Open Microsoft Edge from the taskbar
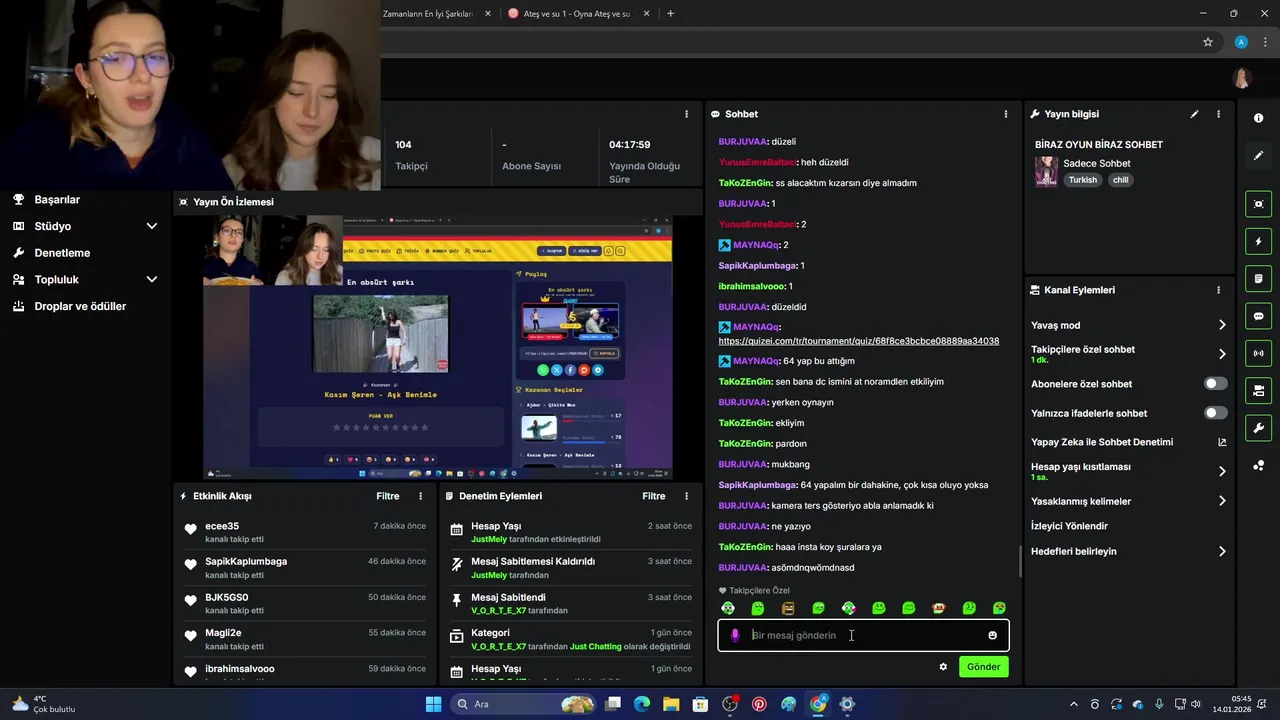Viewport: 1280px width, 720px height. coord(642,704)
